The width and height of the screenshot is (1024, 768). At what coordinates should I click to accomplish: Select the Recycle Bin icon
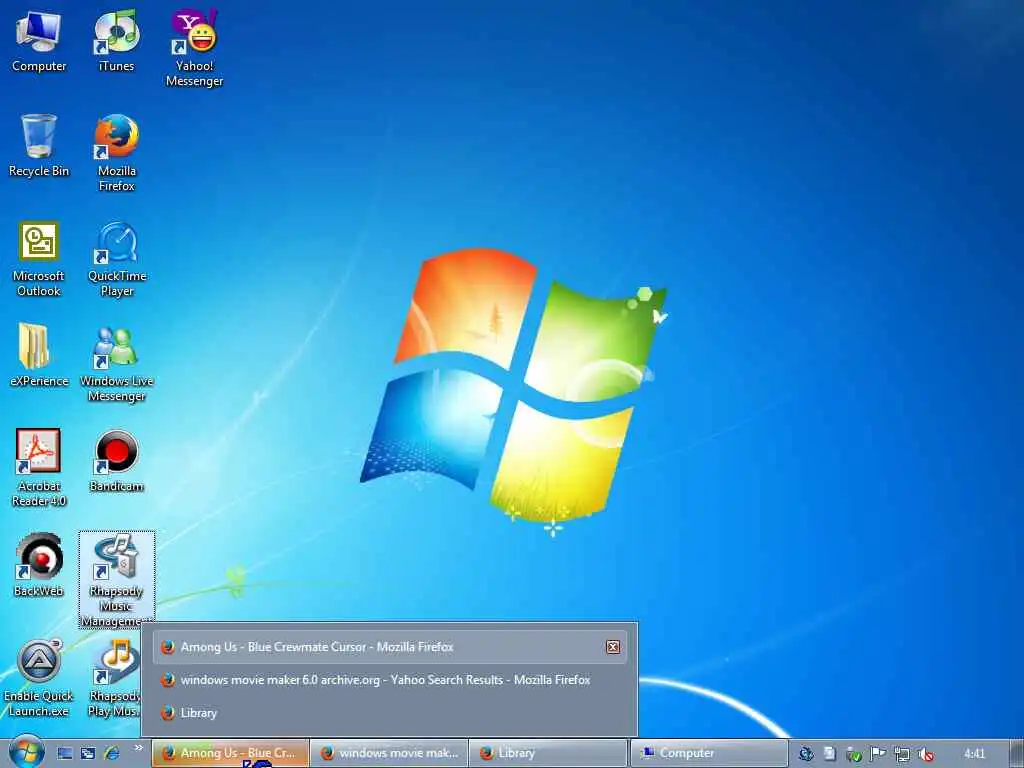(39, 145)
